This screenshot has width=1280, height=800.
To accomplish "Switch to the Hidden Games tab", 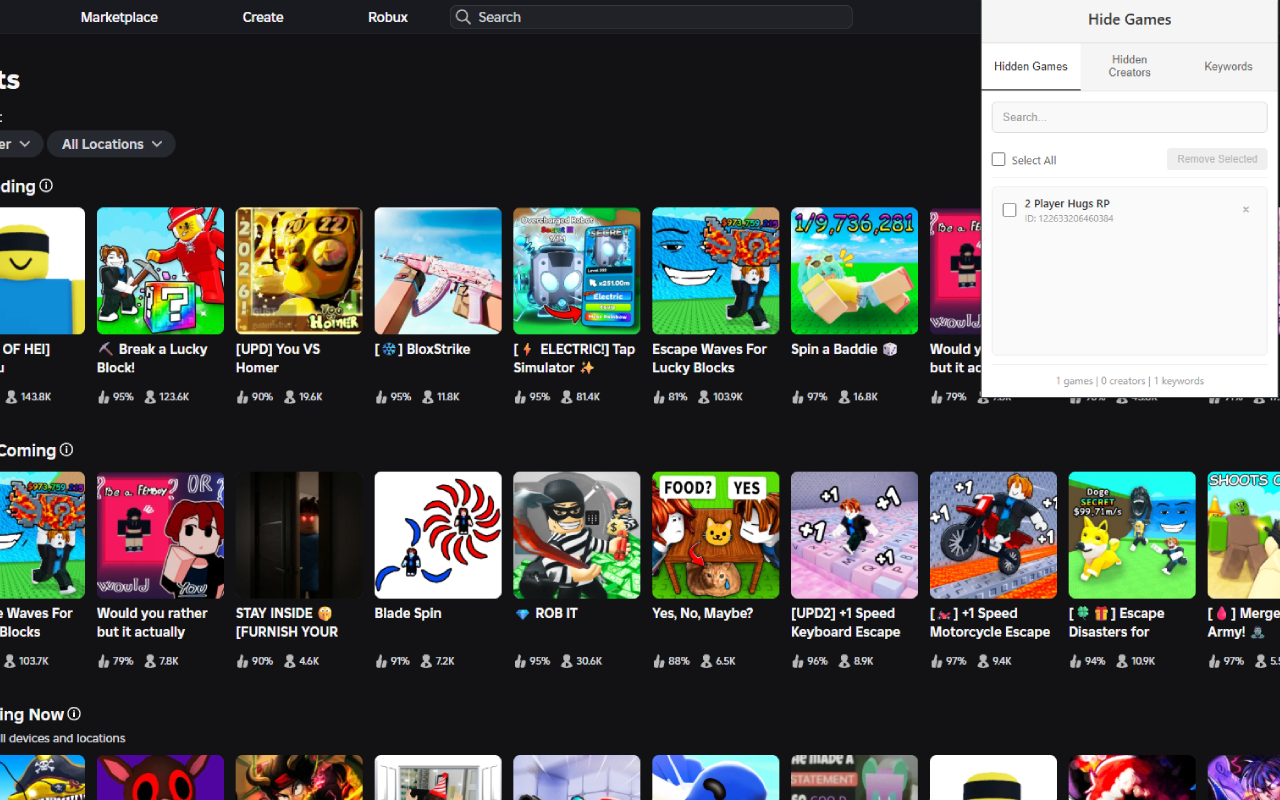I will [1031, 67].
